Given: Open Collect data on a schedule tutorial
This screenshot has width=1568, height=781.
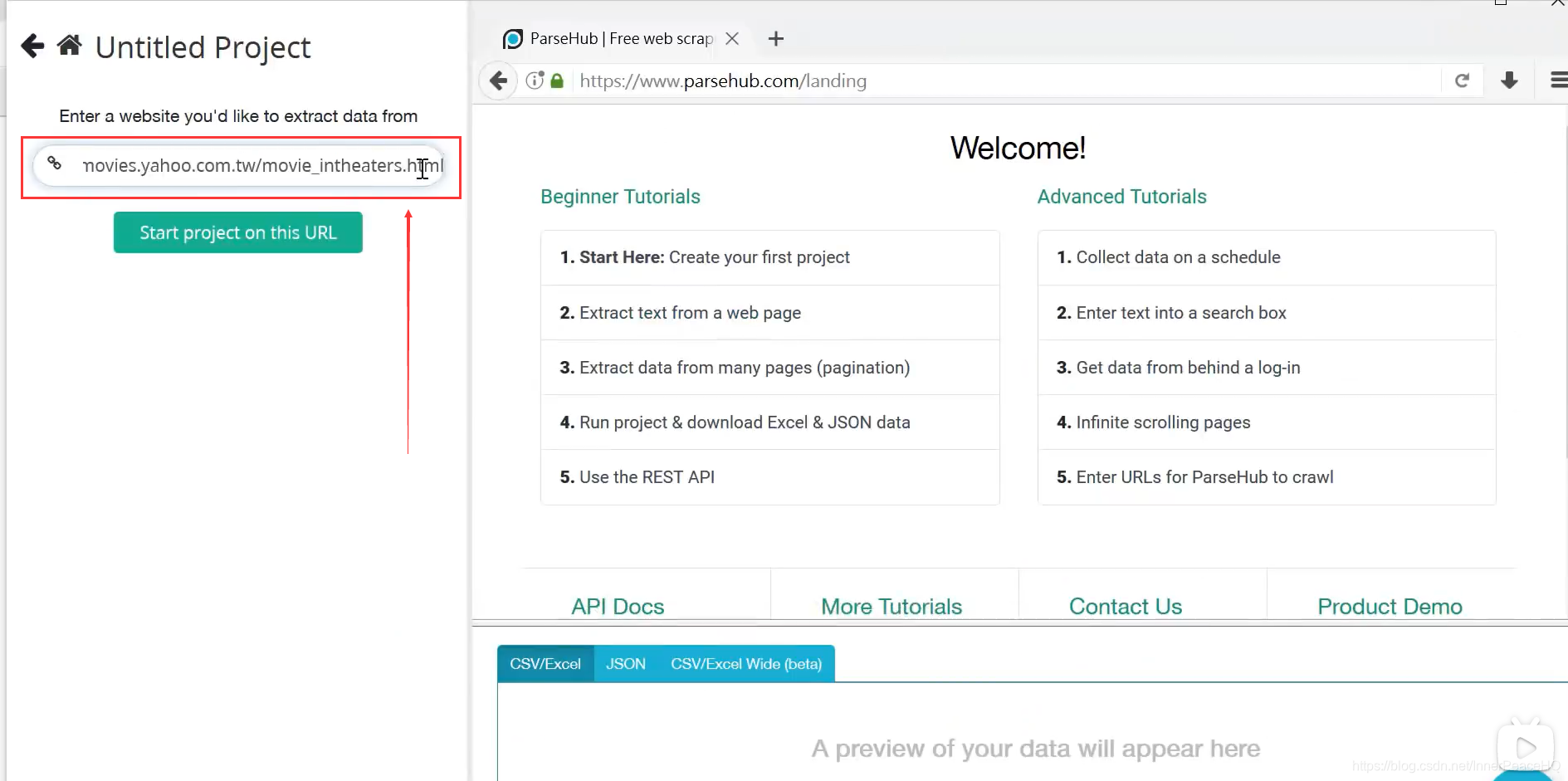Looking at the screenshot, I should (1267, 257).
